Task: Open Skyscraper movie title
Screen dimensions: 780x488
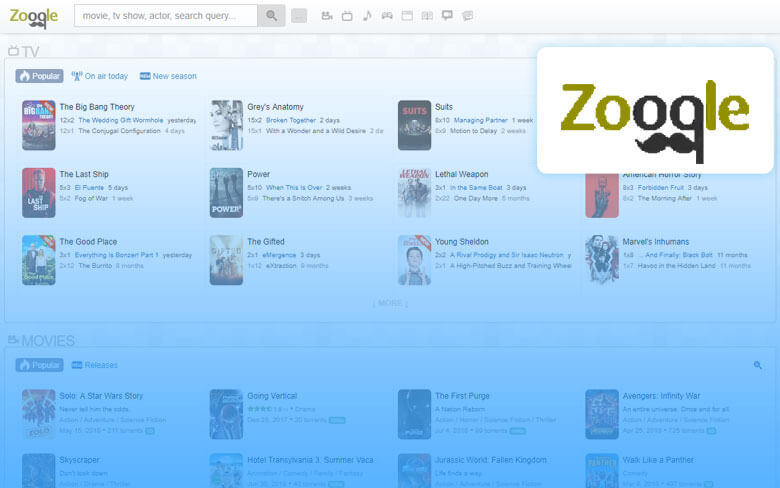Action: (79, 460)
